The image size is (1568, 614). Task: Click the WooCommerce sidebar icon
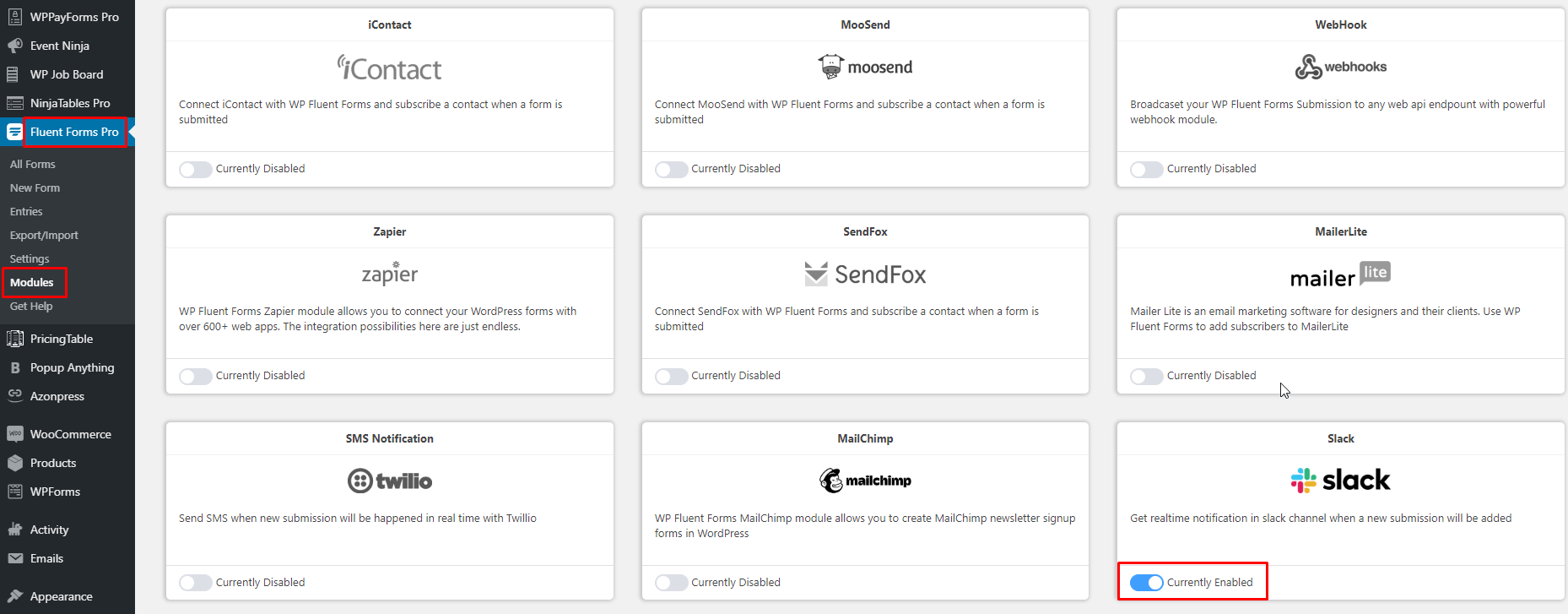(14, 434)
